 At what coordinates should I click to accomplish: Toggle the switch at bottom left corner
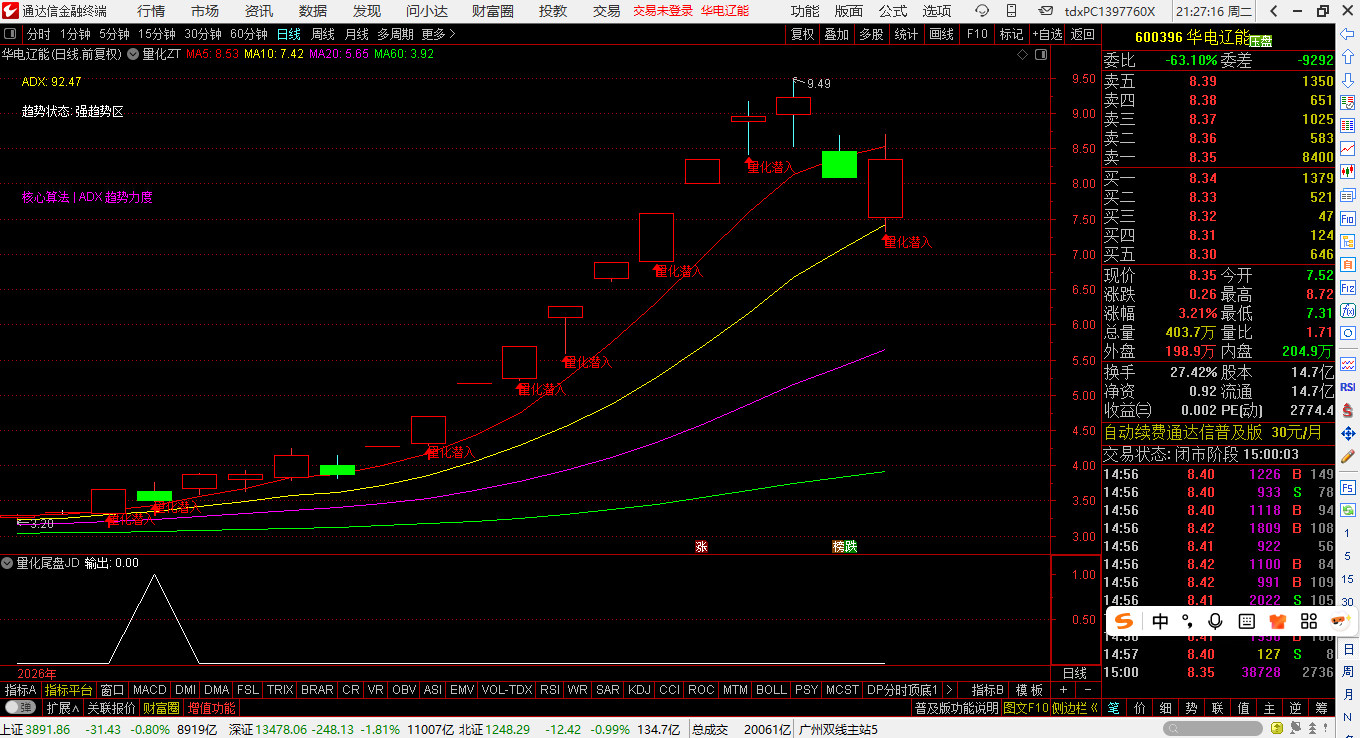coord(19,707)
